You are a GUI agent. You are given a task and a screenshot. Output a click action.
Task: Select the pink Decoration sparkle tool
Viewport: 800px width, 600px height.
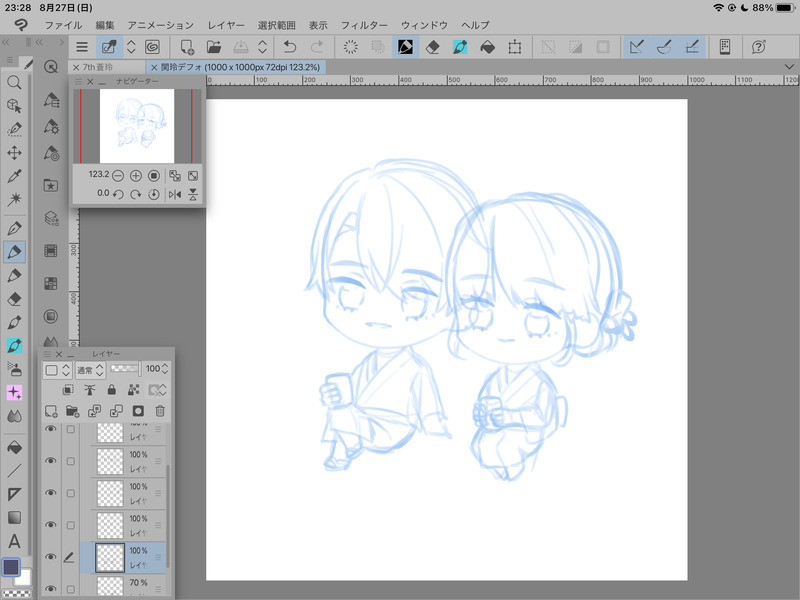(x=14, y=392)
